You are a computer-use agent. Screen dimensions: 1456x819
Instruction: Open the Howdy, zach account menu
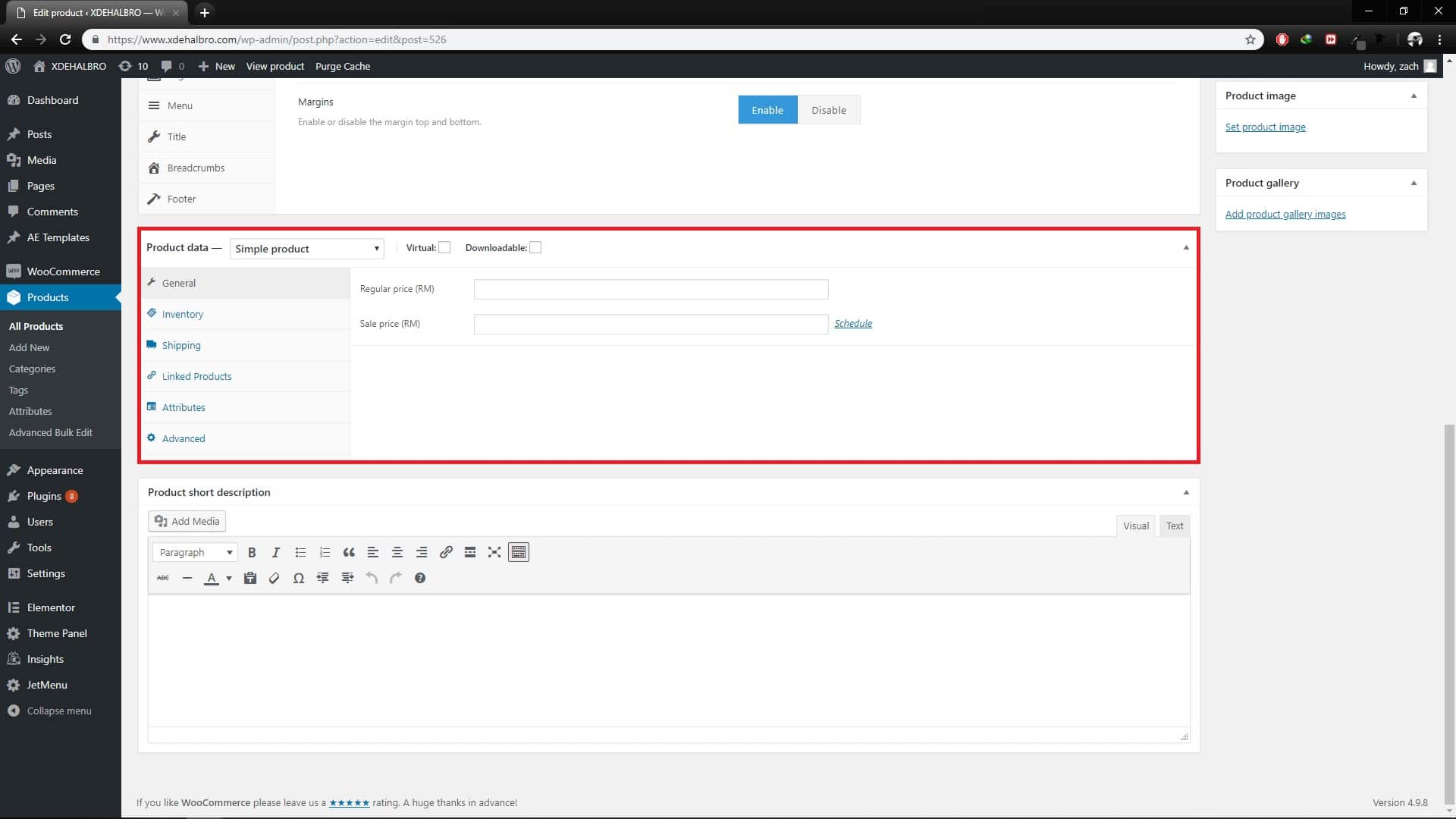1400,66
